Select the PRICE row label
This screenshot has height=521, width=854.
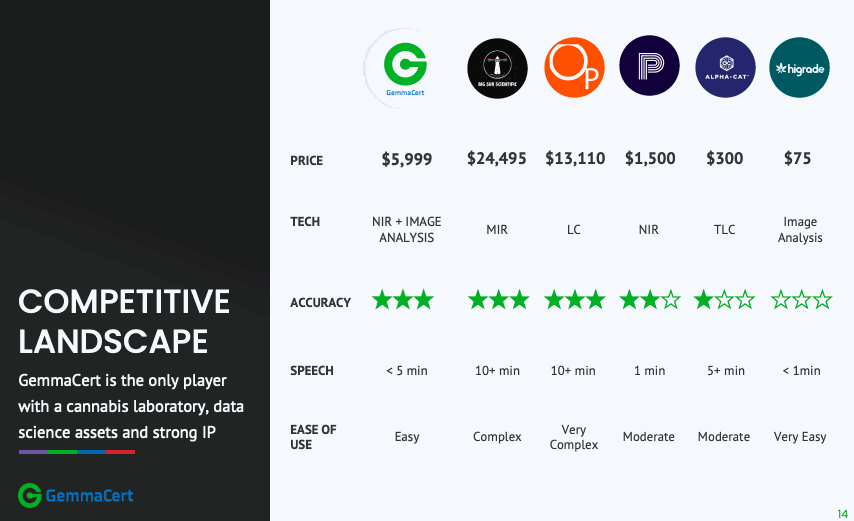[307, 161]
